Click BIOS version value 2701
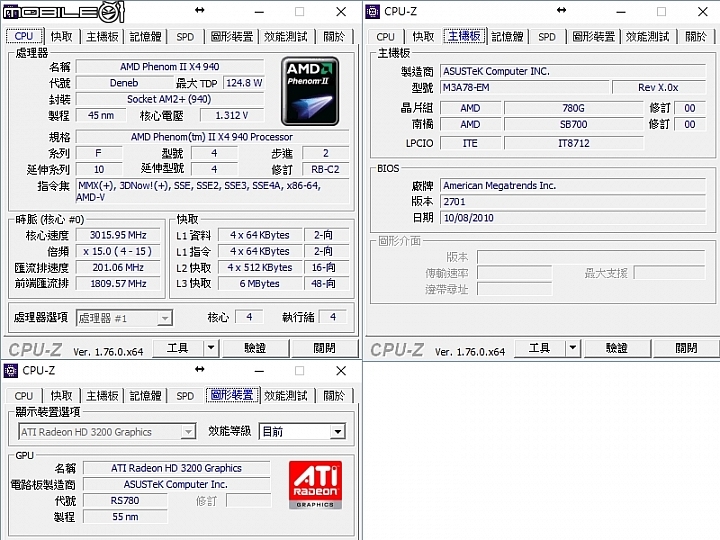 click(573, 202)
